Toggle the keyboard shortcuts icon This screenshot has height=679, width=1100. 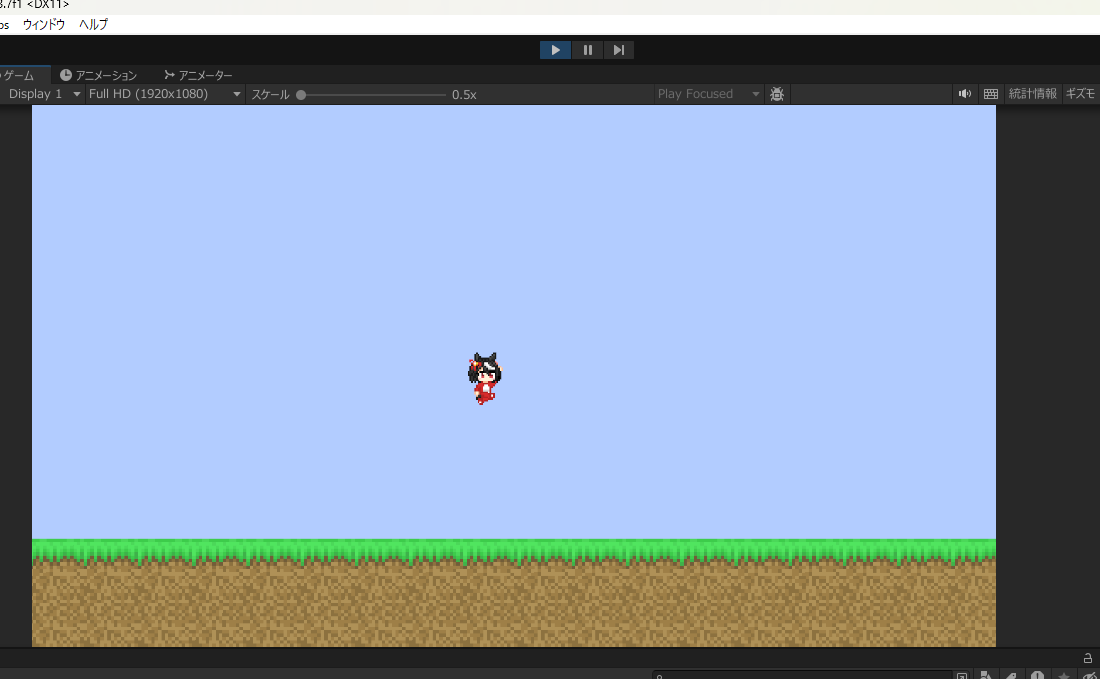(991, 94)
